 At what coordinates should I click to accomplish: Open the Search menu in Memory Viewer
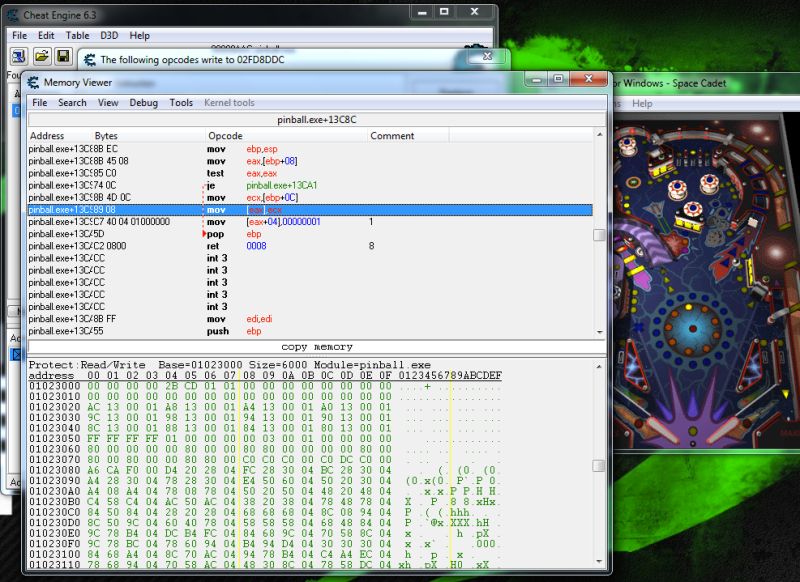[x=72, y=102]
